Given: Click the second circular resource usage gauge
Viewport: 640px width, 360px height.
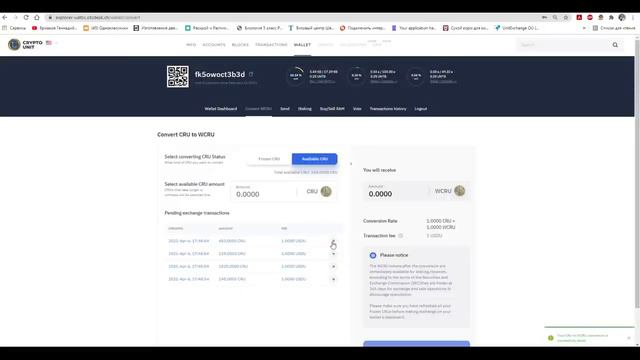Looking at the screenshot, I should [x=356, y=76].
